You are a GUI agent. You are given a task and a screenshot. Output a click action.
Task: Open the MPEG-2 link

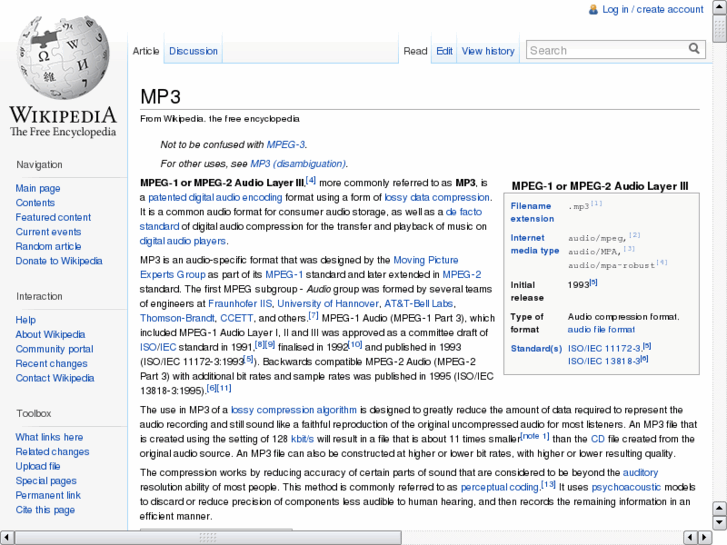(x=462, y=275)
